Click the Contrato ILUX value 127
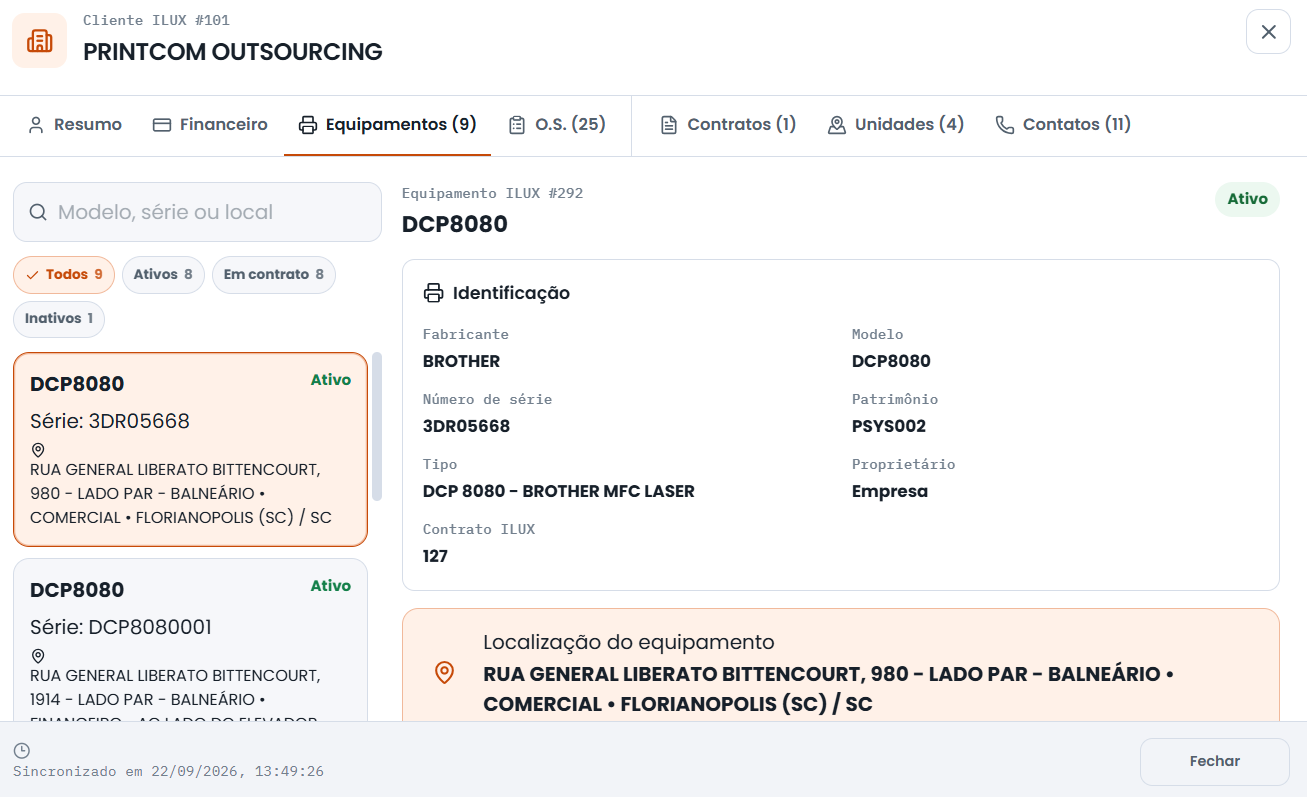1307x797 pixels. click(x=435, y=556)
